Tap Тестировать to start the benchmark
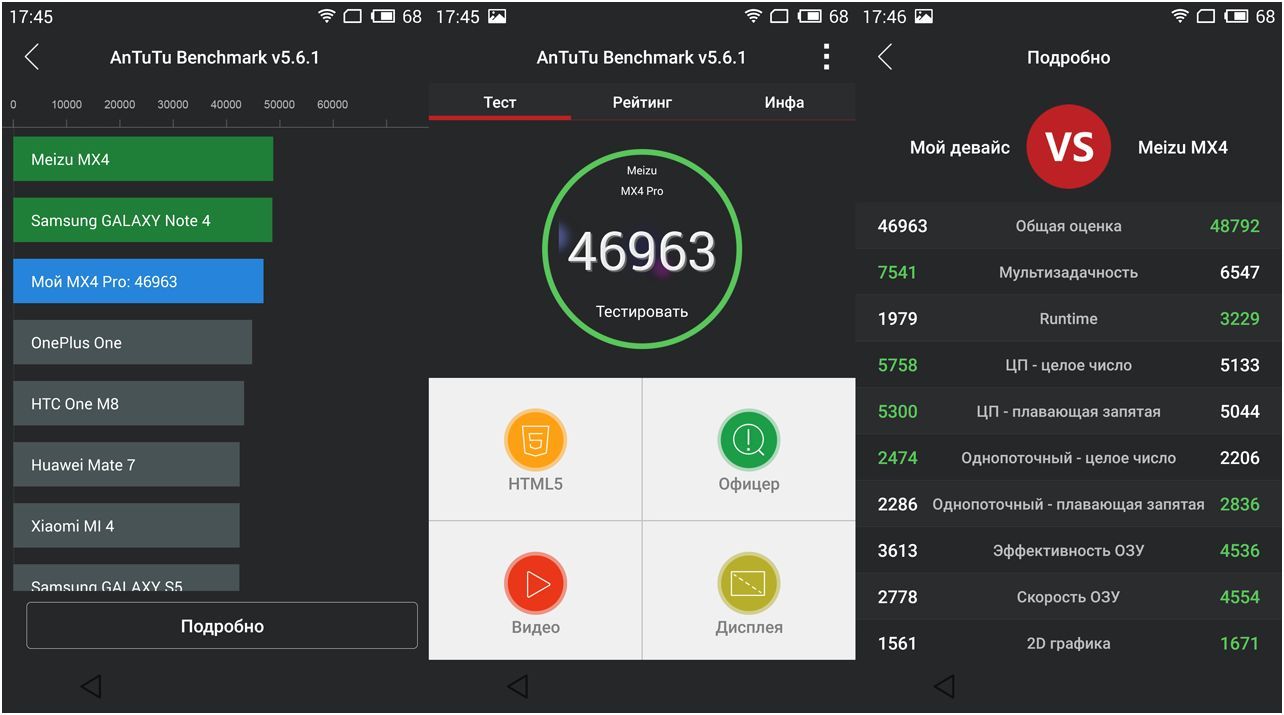This screenshot has height=715, width=1284. [641, 311]
